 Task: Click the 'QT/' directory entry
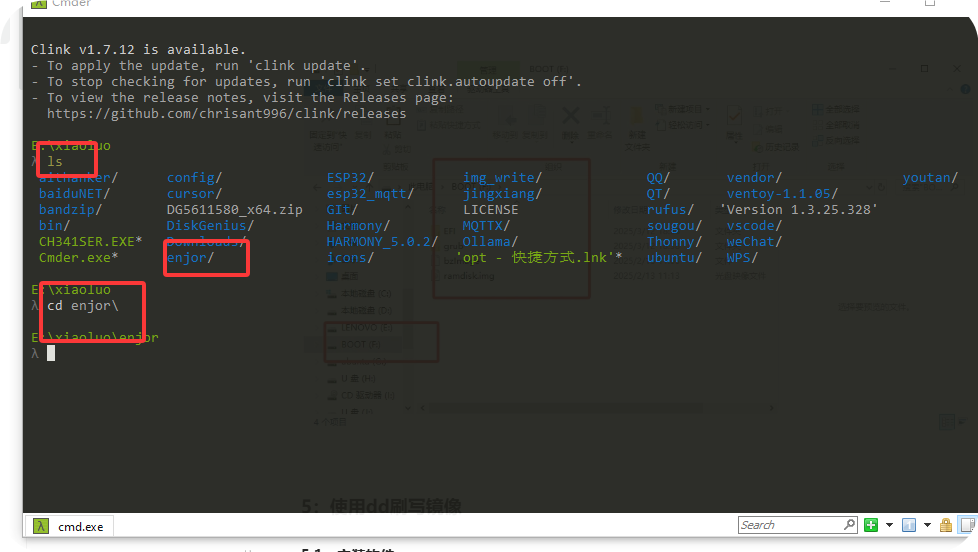[x=658, y=194]
